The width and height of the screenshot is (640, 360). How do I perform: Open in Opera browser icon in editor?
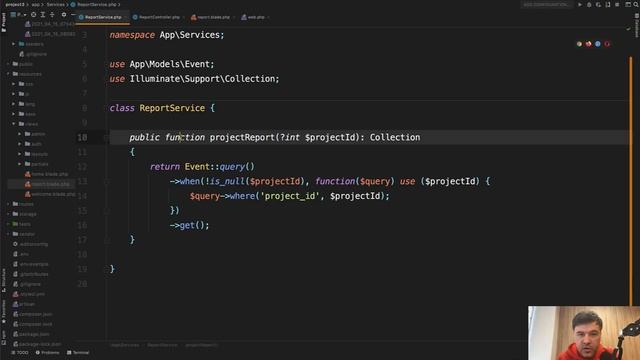point(607,44)
